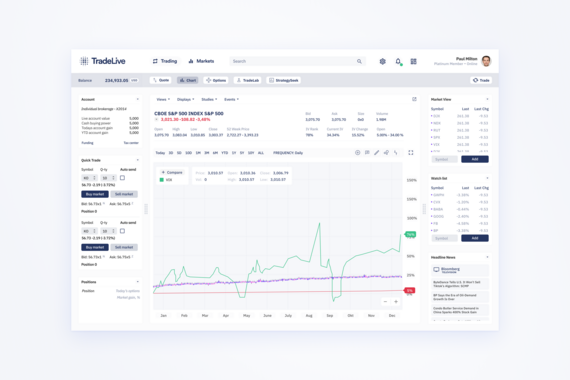Switch to the Trading section
This screenshot has width=570, height=380.
click(x=165, y=61)
